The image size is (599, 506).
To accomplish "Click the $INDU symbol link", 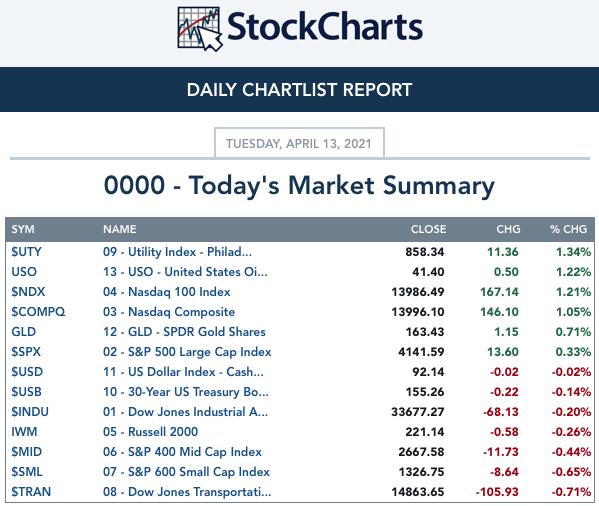I will click(30, 412).
